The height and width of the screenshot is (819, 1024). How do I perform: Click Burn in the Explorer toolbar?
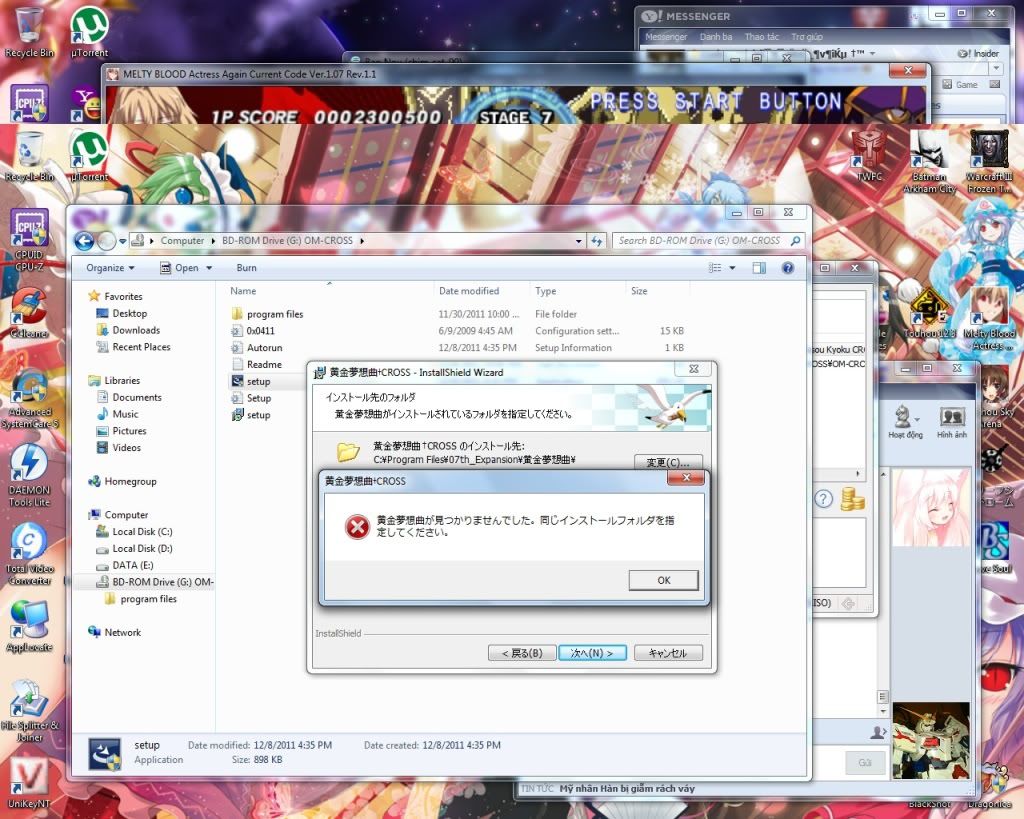[x=246, y=268]
